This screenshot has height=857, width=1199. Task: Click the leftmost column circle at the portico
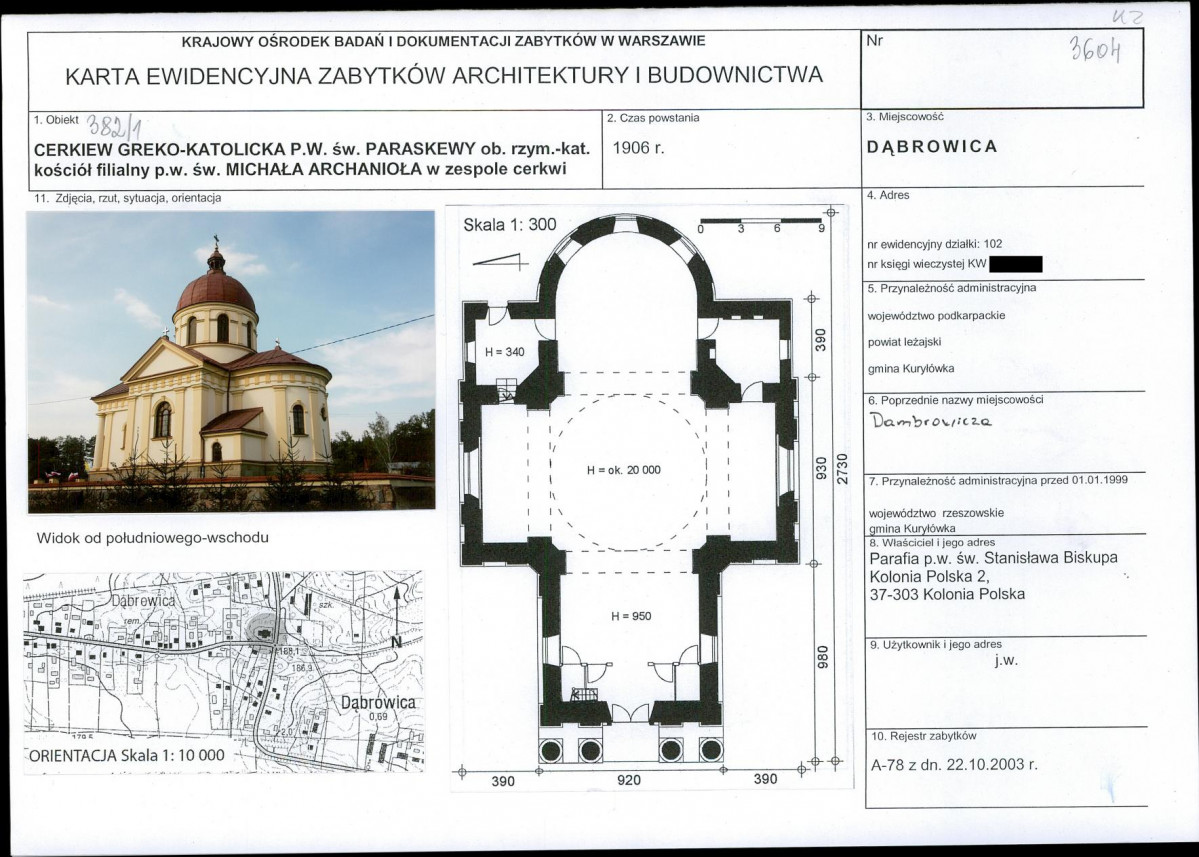[551, 751]
